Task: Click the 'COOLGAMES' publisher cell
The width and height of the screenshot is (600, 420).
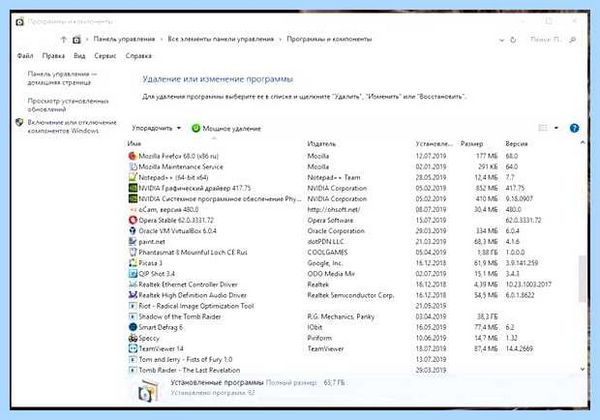Action: click(328, 252)
